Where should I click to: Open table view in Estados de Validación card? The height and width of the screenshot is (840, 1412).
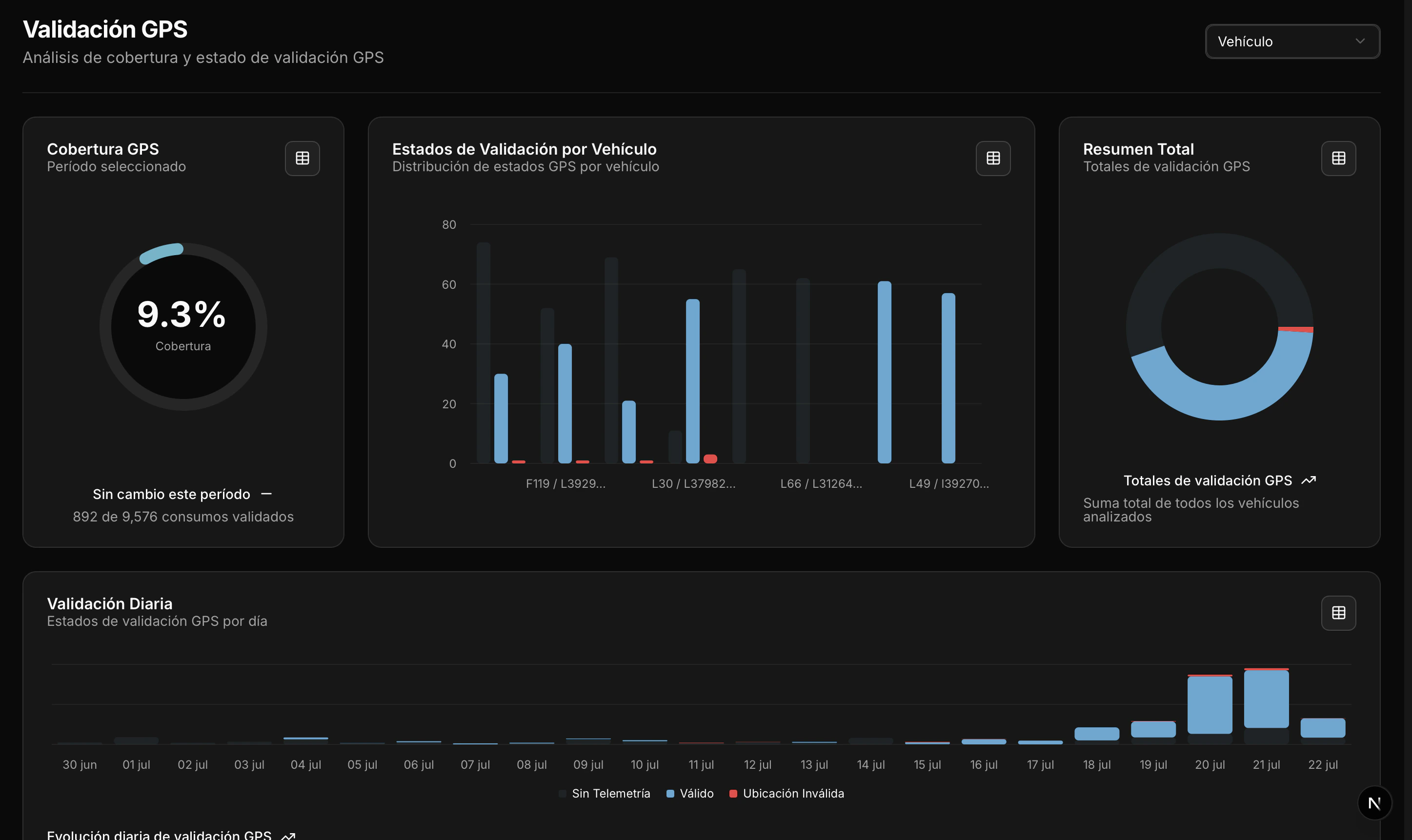point(992,159)
